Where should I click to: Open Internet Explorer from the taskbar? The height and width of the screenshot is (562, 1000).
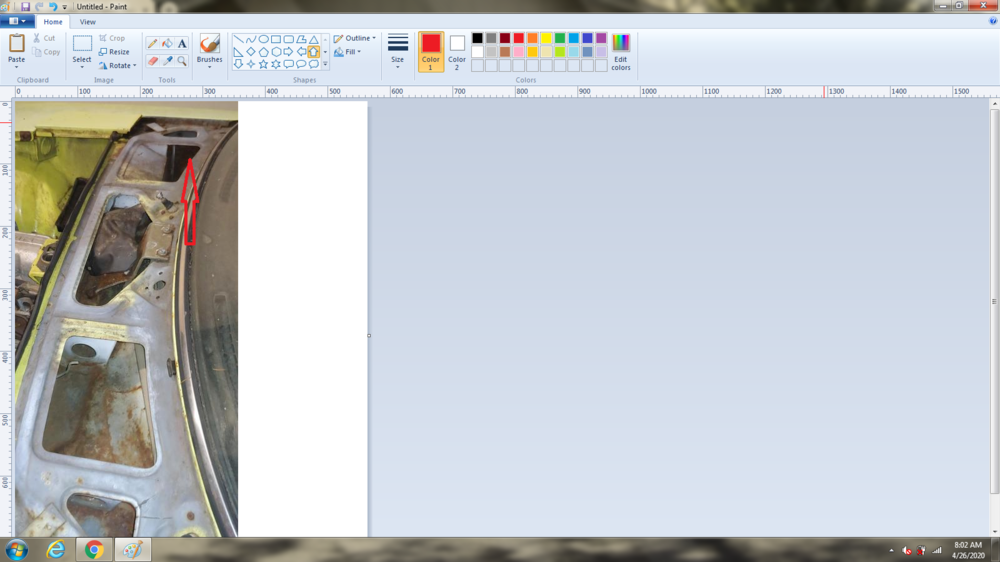pyautogui.click(x=55, y=549)
